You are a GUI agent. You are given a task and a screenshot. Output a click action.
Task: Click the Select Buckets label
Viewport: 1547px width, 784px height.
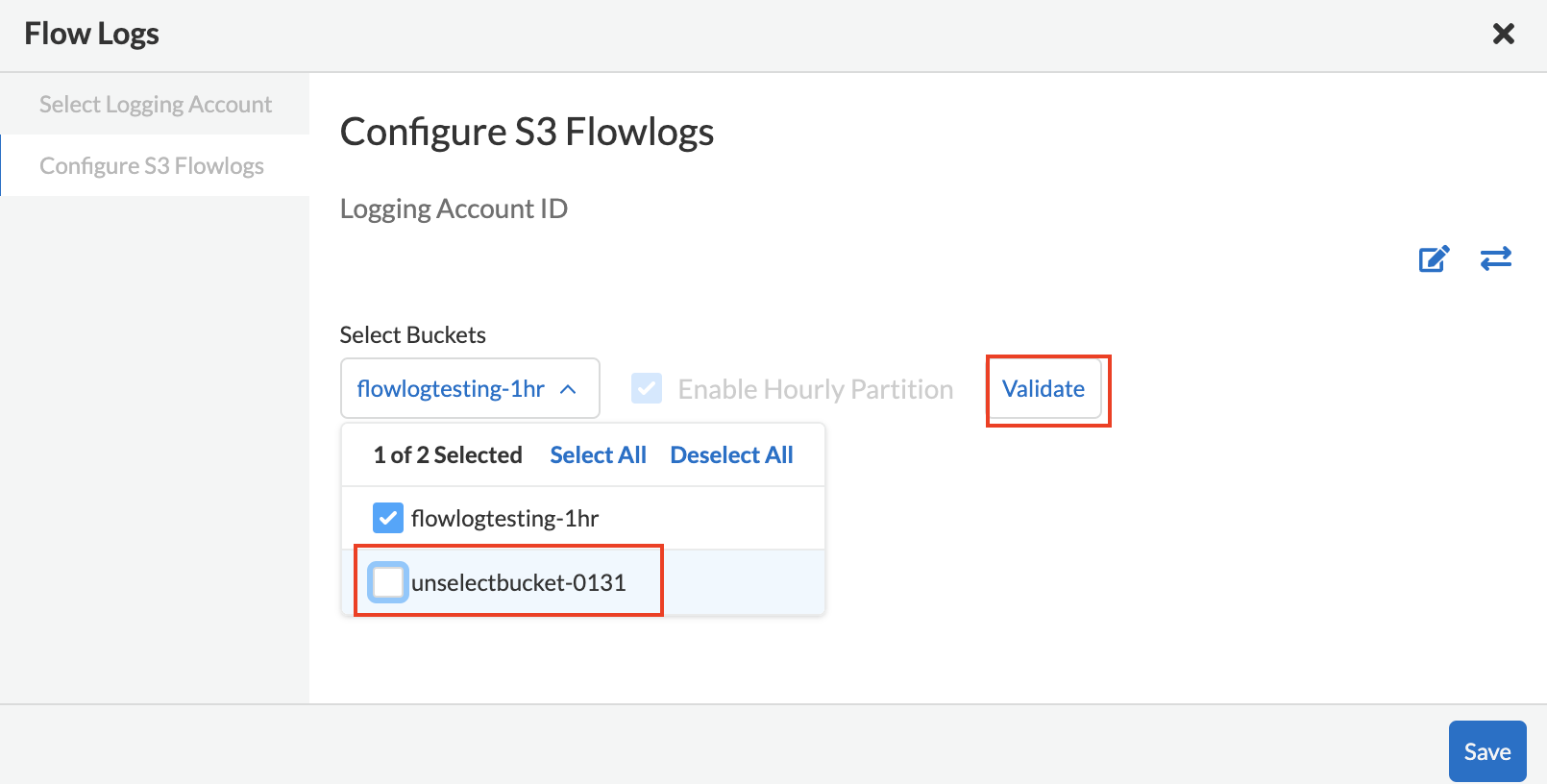point(413,335)
